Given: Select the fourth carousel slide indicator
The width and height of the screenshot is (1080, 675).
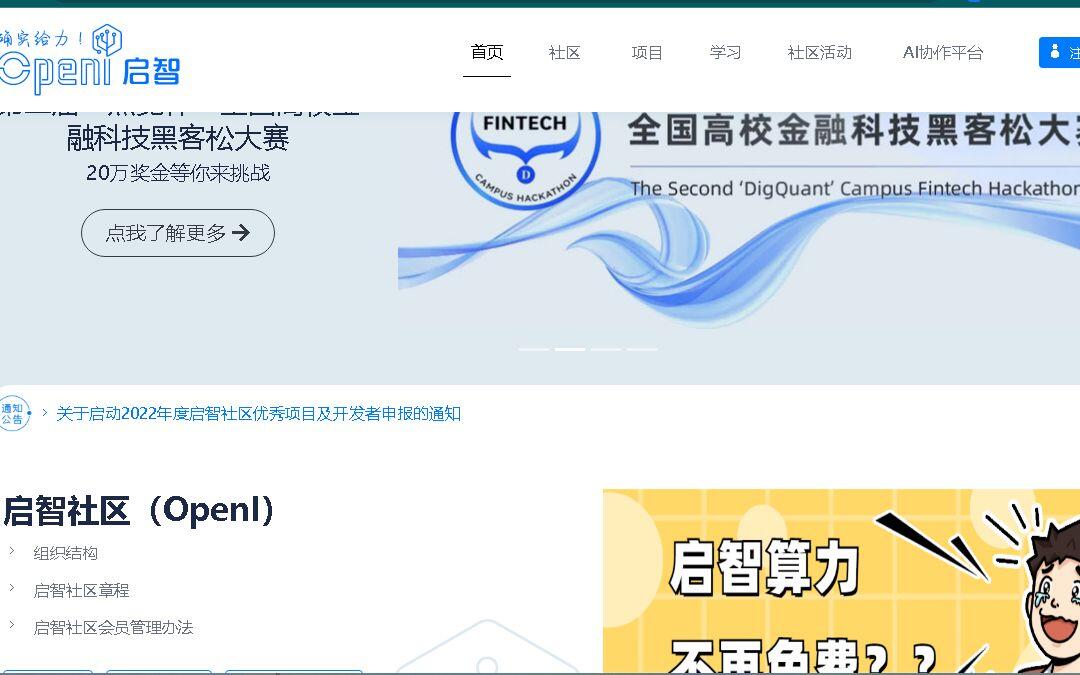Looking at the screenshot, I should tap(642, 349).
